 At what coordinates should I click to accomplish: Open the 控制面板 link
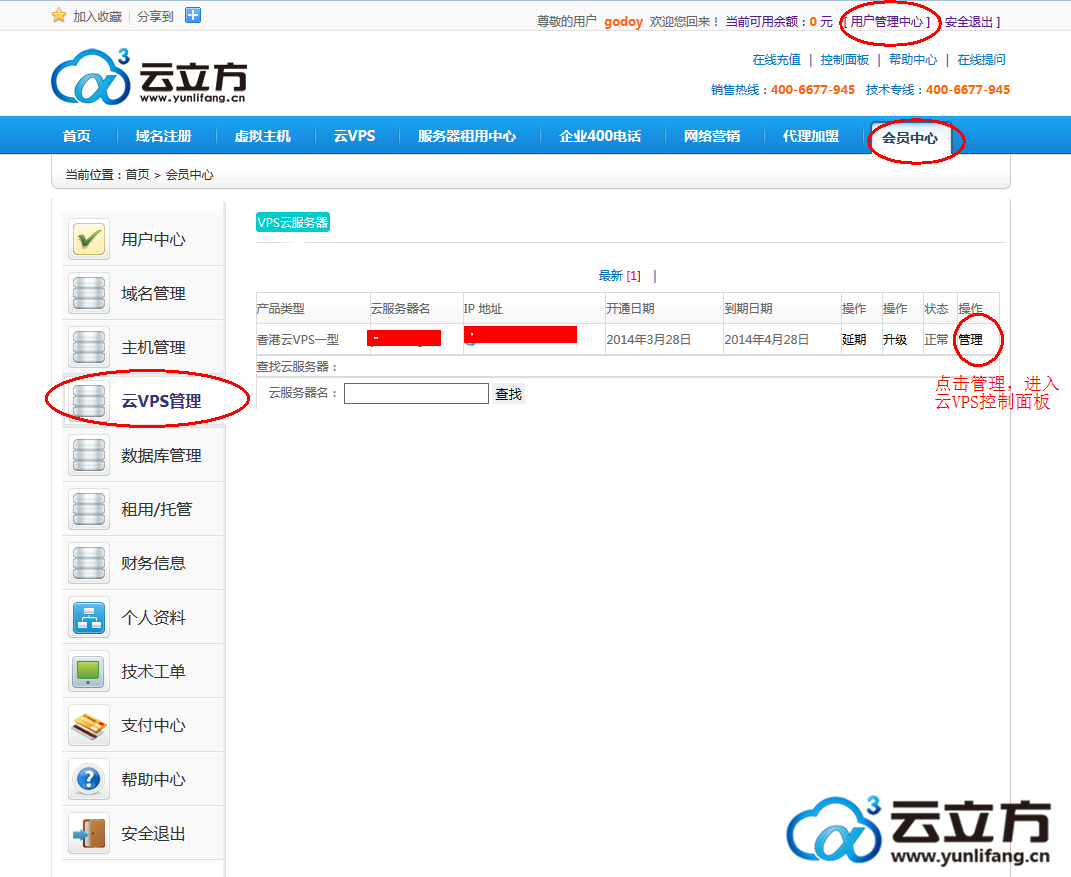844,59
